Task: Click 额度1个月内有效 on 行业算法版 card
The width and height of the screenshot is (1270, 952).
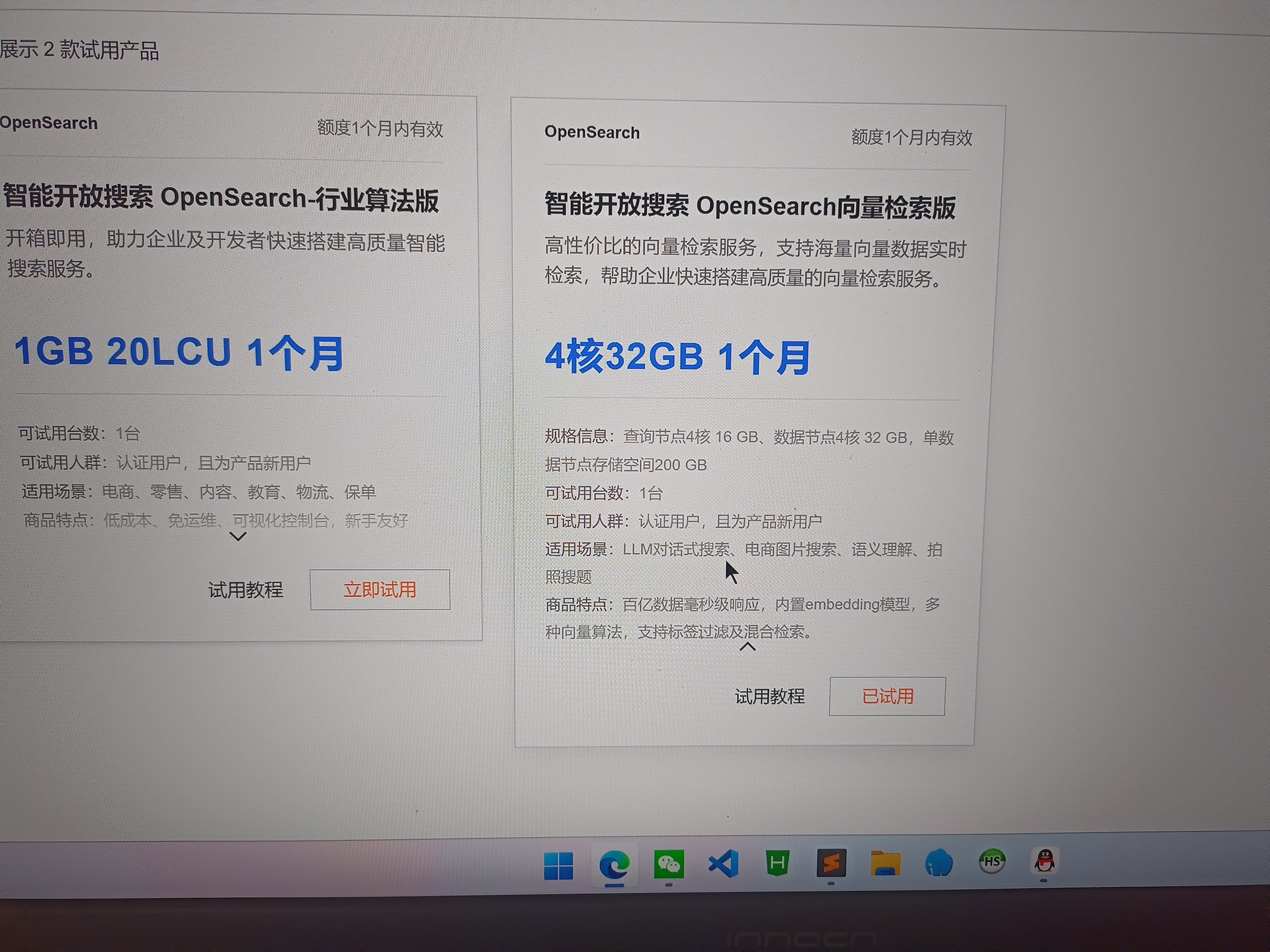Action: [380, 128]
